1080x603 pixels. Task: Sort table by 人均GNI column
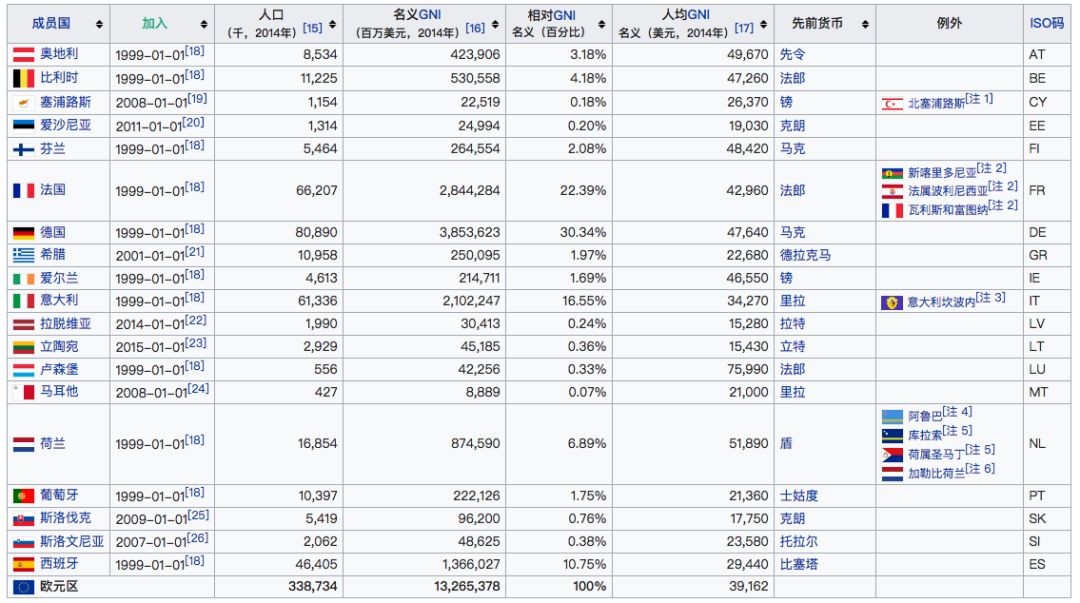(763, 24)
